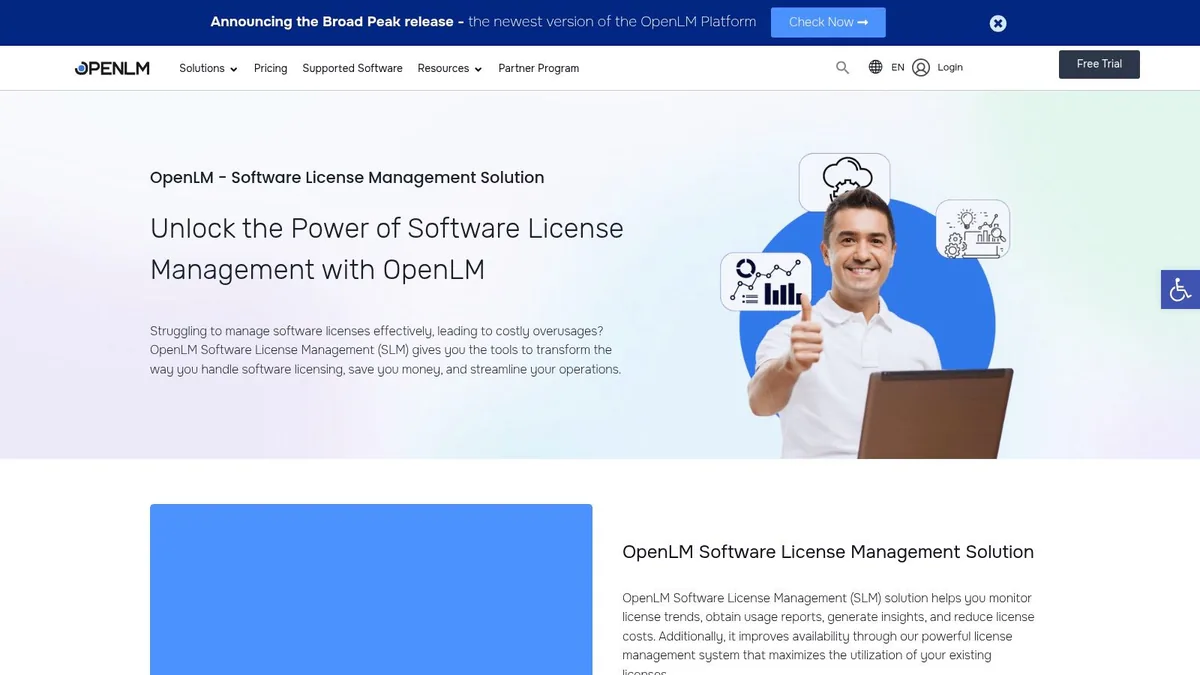Start the Free Trial
Image resolution: width=1200 pixels, height=675 pixels.
click(x=1099, y=64)
